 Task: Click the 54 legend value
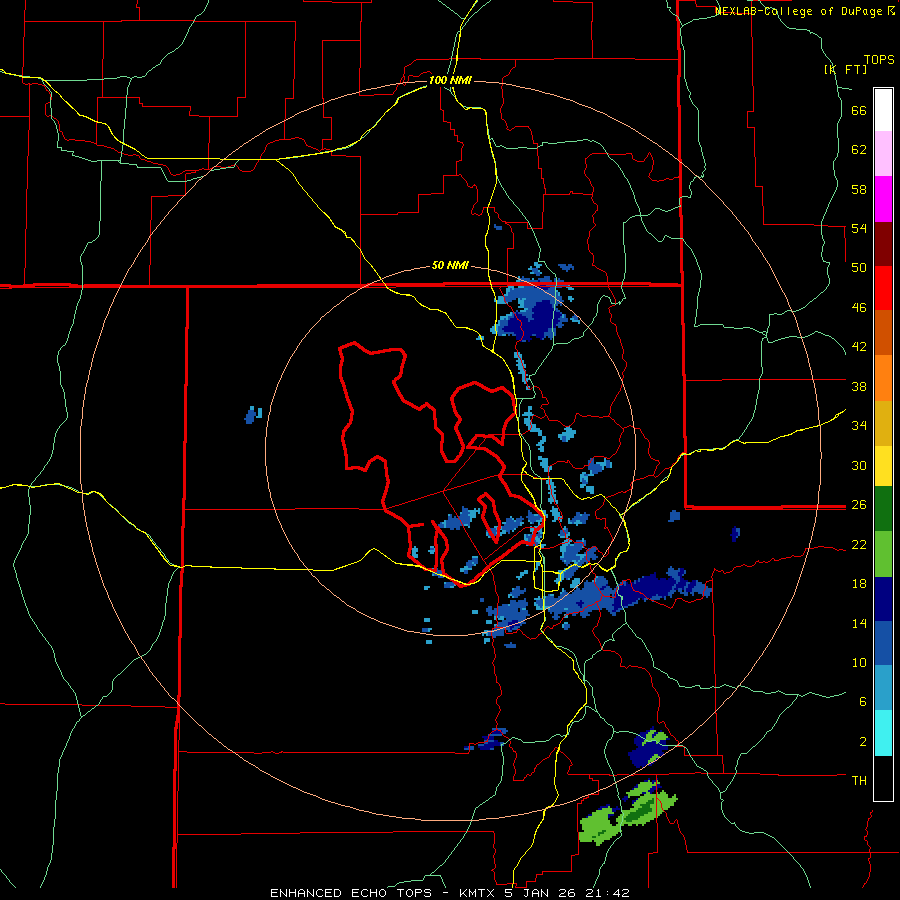point(859,228)
